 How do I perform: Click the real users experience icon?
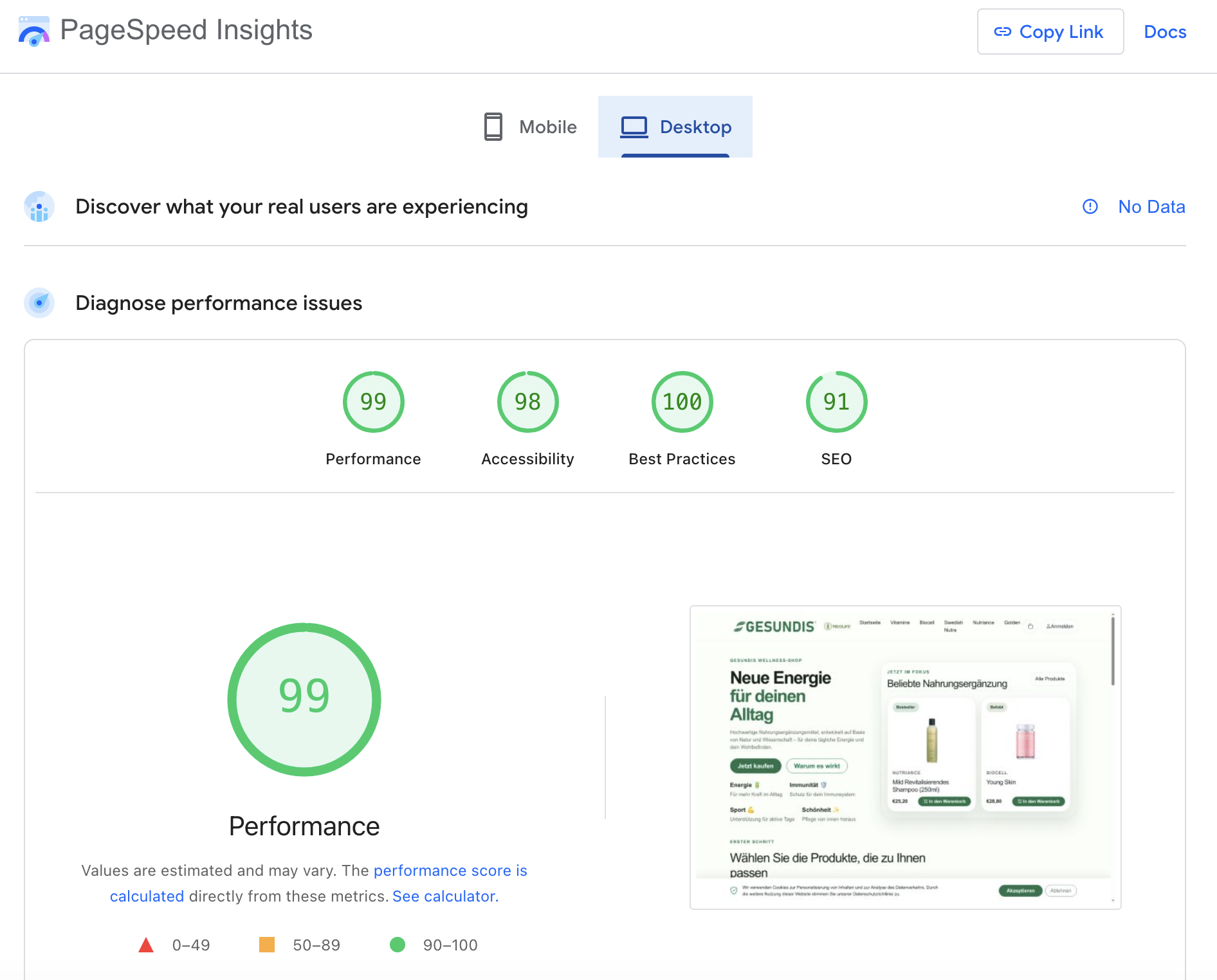coord(39,206)
